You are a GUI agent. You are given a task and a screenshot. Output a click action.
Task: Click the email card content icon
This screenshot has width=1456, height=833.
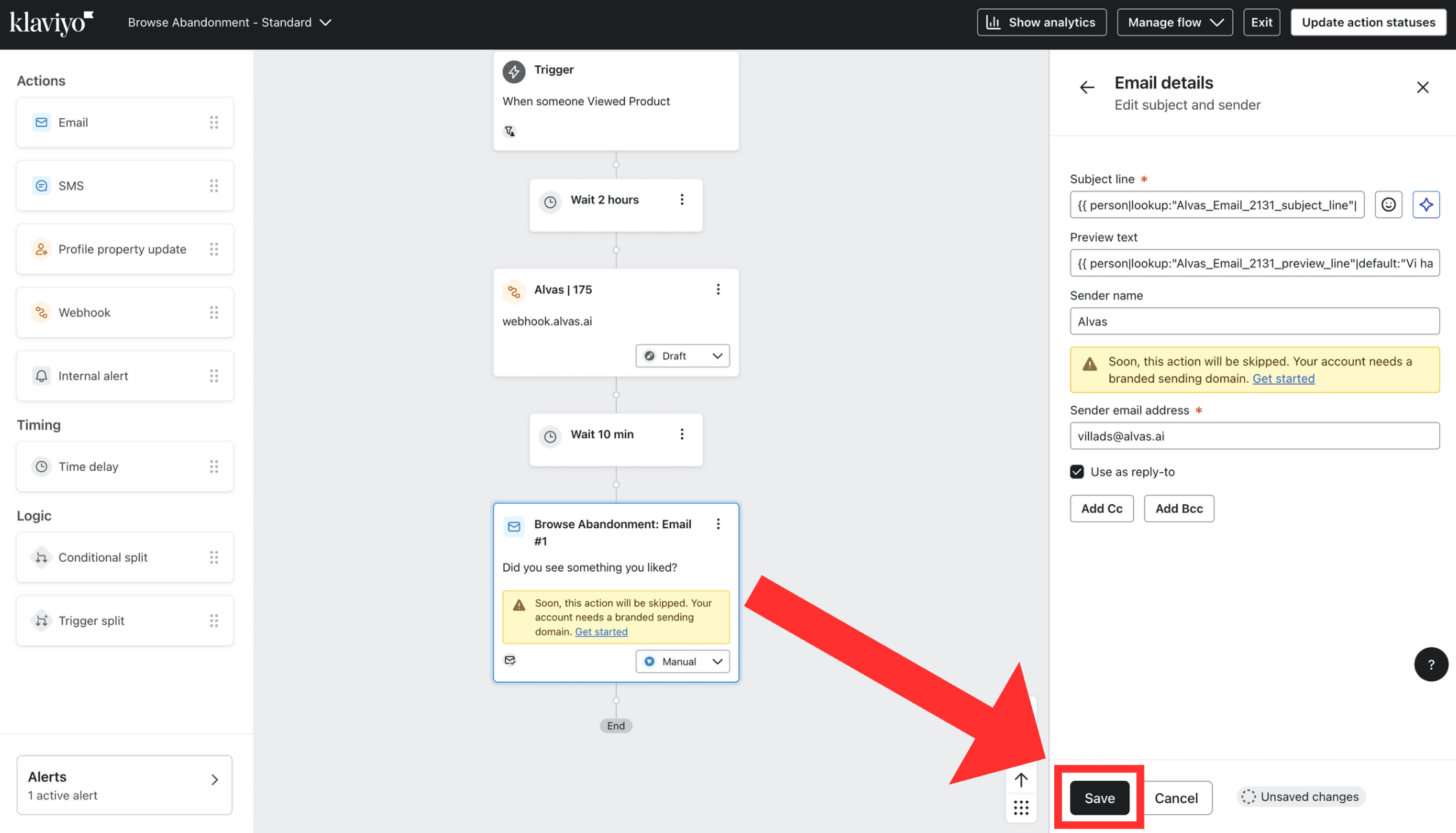tap(510, 660)
